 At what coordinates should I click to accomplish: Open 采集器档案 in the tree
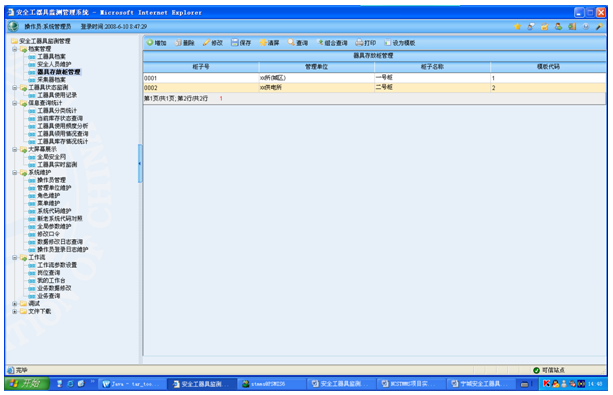(x=51, y=80)
